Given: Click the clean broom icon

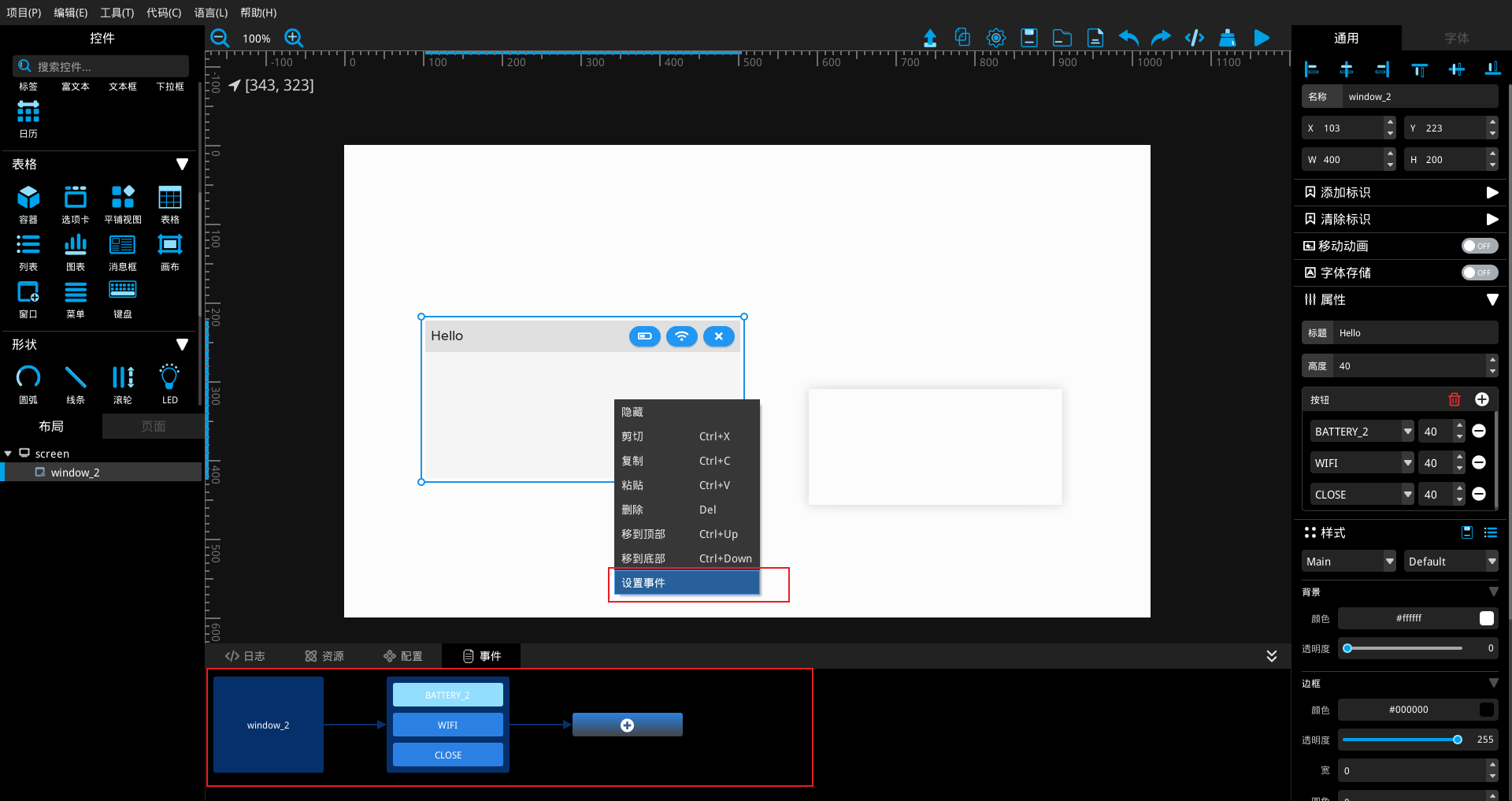Looking at the screenshot, I should tap(1227, 38).
